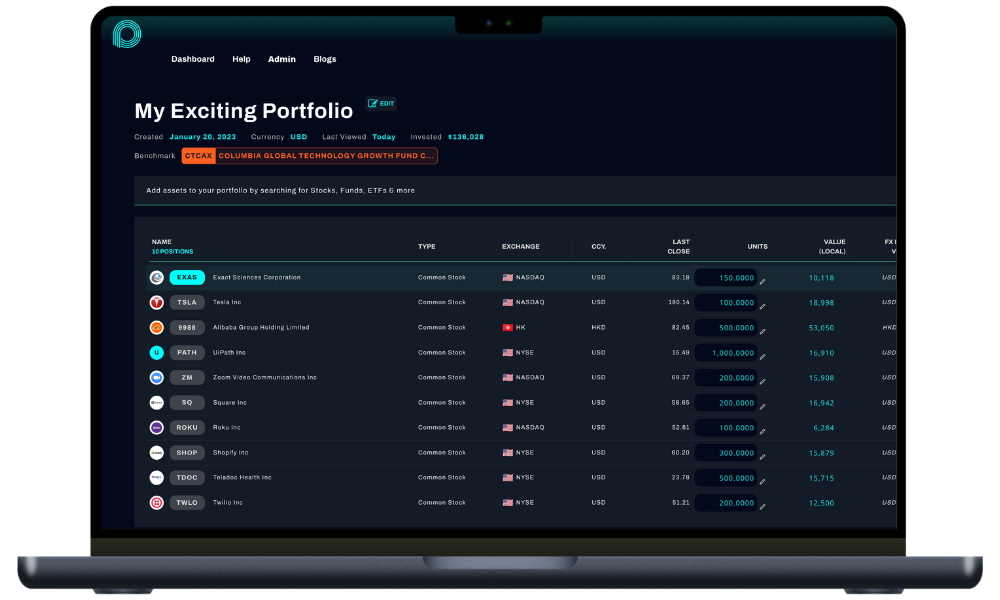Click the US flag in Tesla row

point(508,302)
